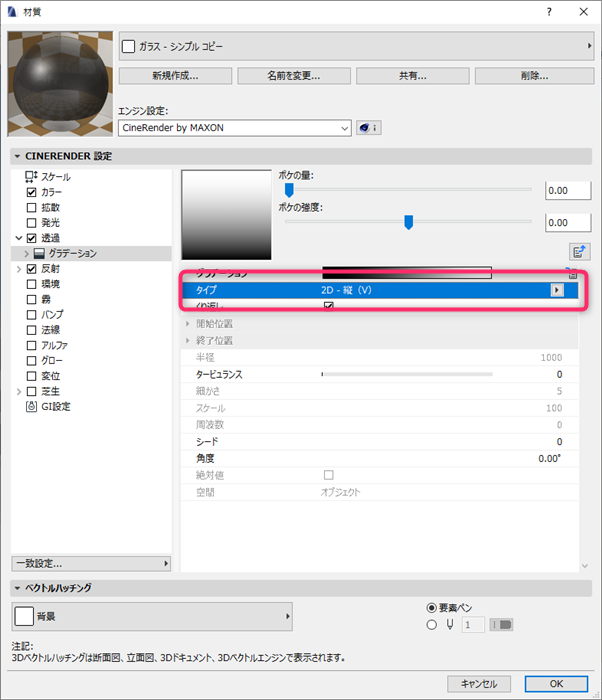Image resolution: width=602 pixels, height=700 pixels.
Task: Click the pen color icon beside the pen number
Action: click(501, 625)
